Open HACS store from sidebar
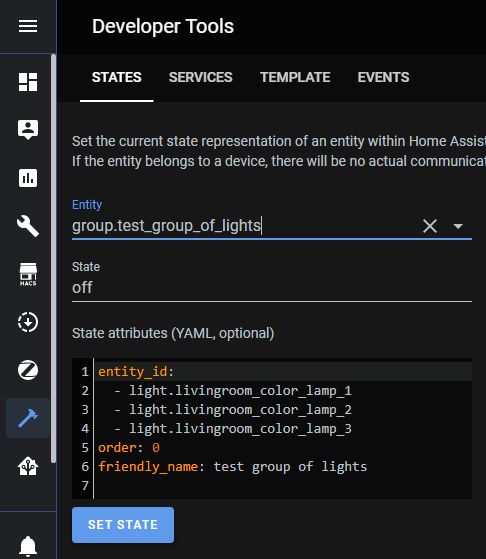The width and height of the screenshot is (486, 559). click(x=28, y=275)
